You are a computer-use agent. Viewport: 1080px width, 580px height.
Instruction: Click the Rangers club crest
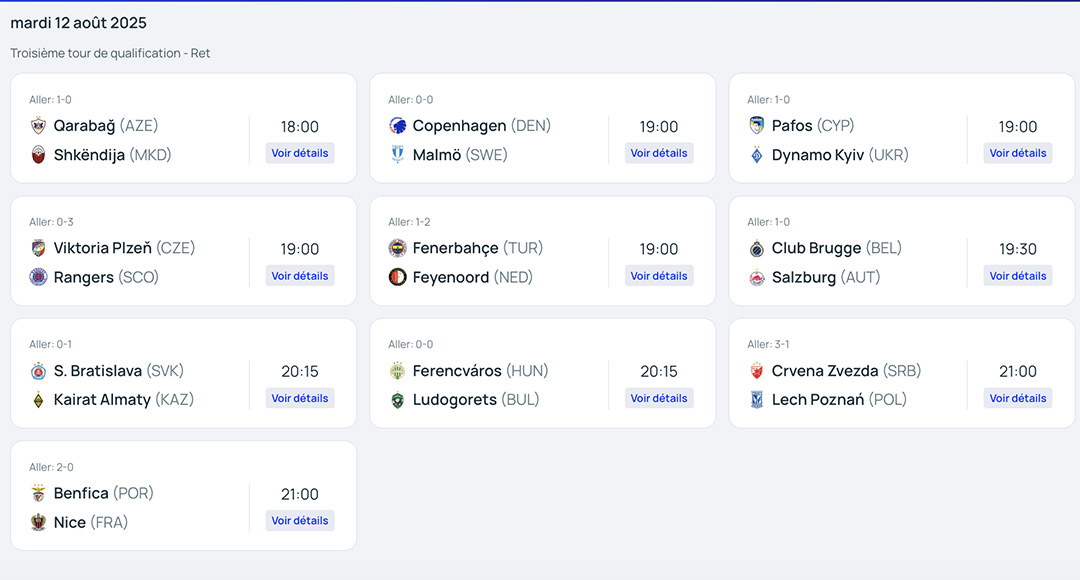click(x=39, y=277)
